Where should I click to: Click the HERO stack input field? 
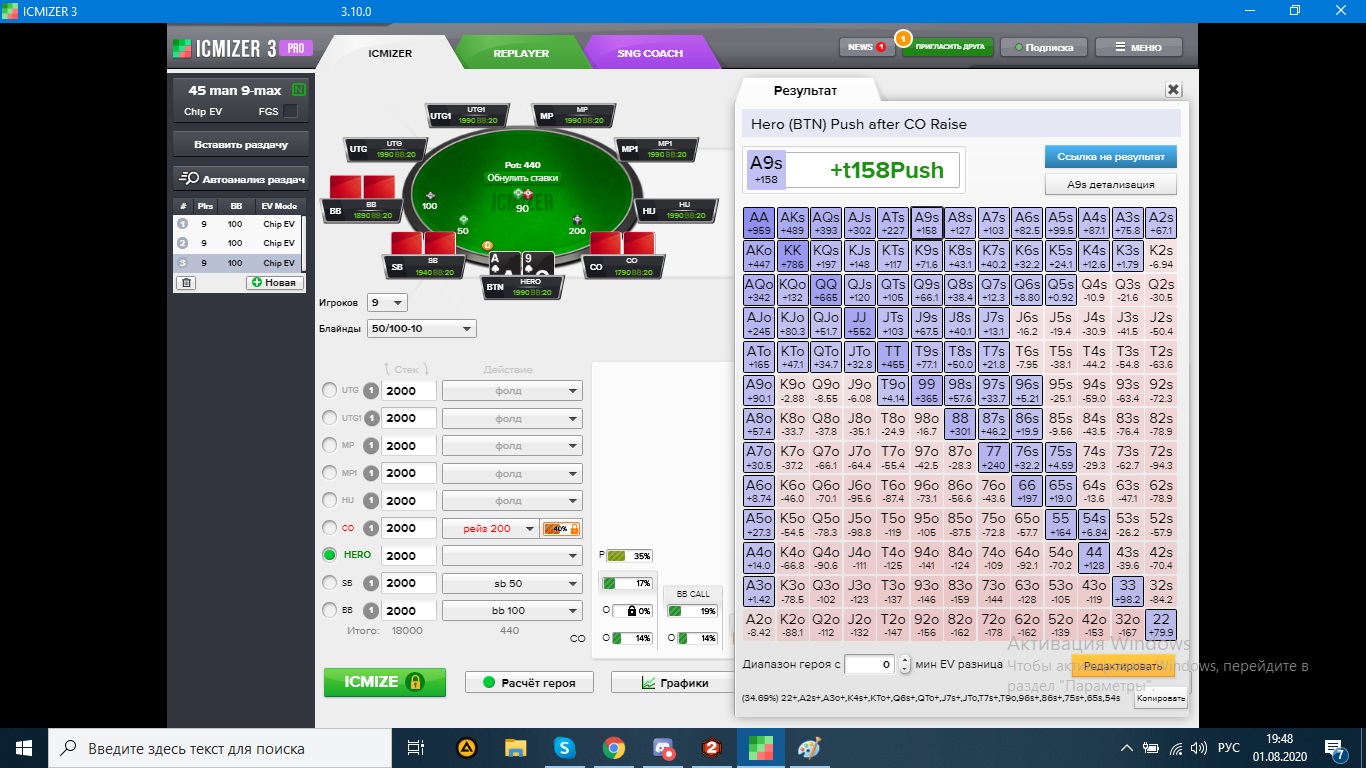pos(409,555)
